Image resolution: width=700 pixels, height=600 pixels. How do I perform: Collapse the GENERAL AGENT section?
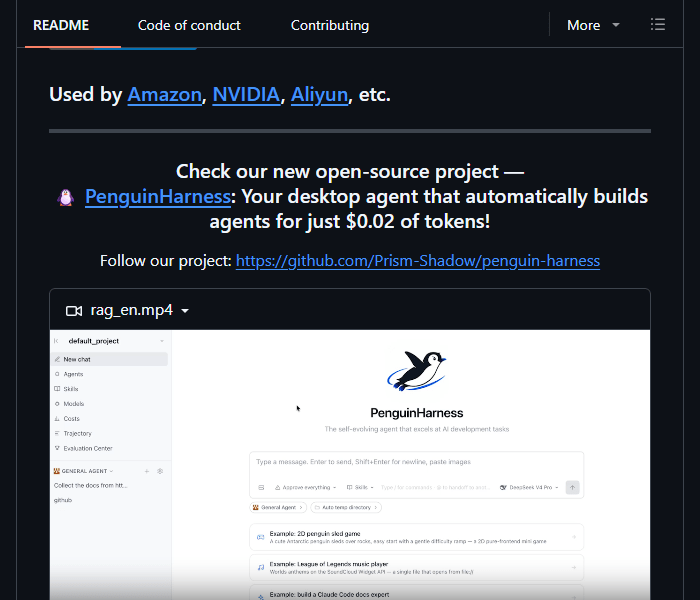pyautogui.click(x=111, y=471)
